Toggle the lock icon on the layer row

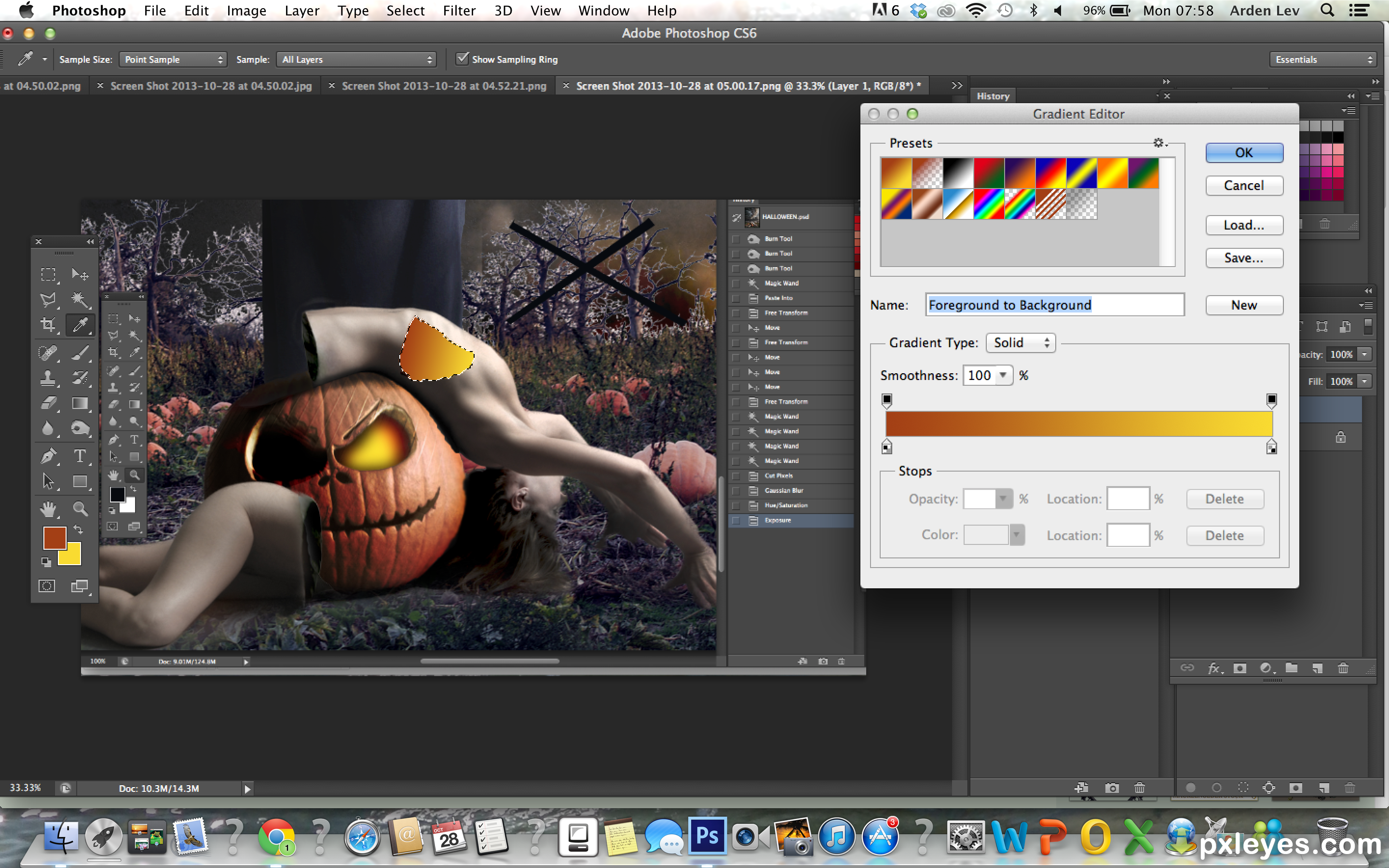(1340, 437)
